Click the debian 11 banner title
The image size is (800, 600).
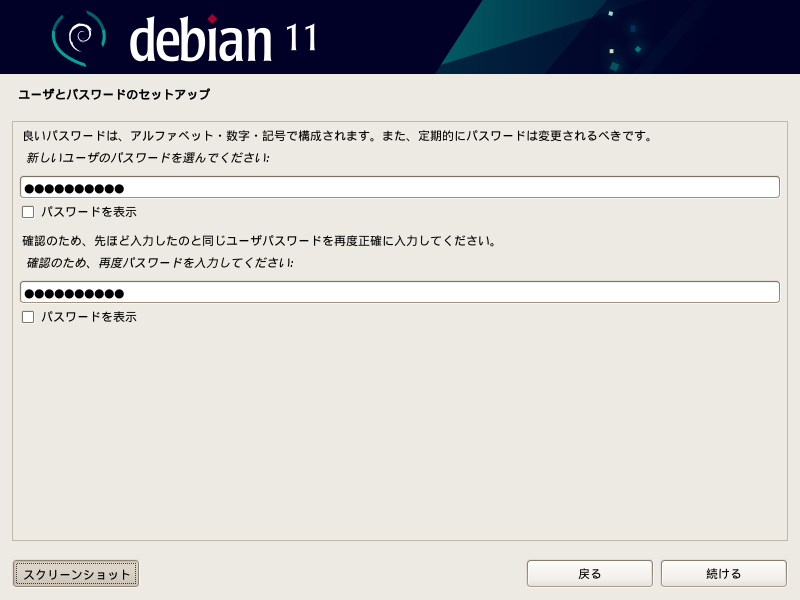223,39
